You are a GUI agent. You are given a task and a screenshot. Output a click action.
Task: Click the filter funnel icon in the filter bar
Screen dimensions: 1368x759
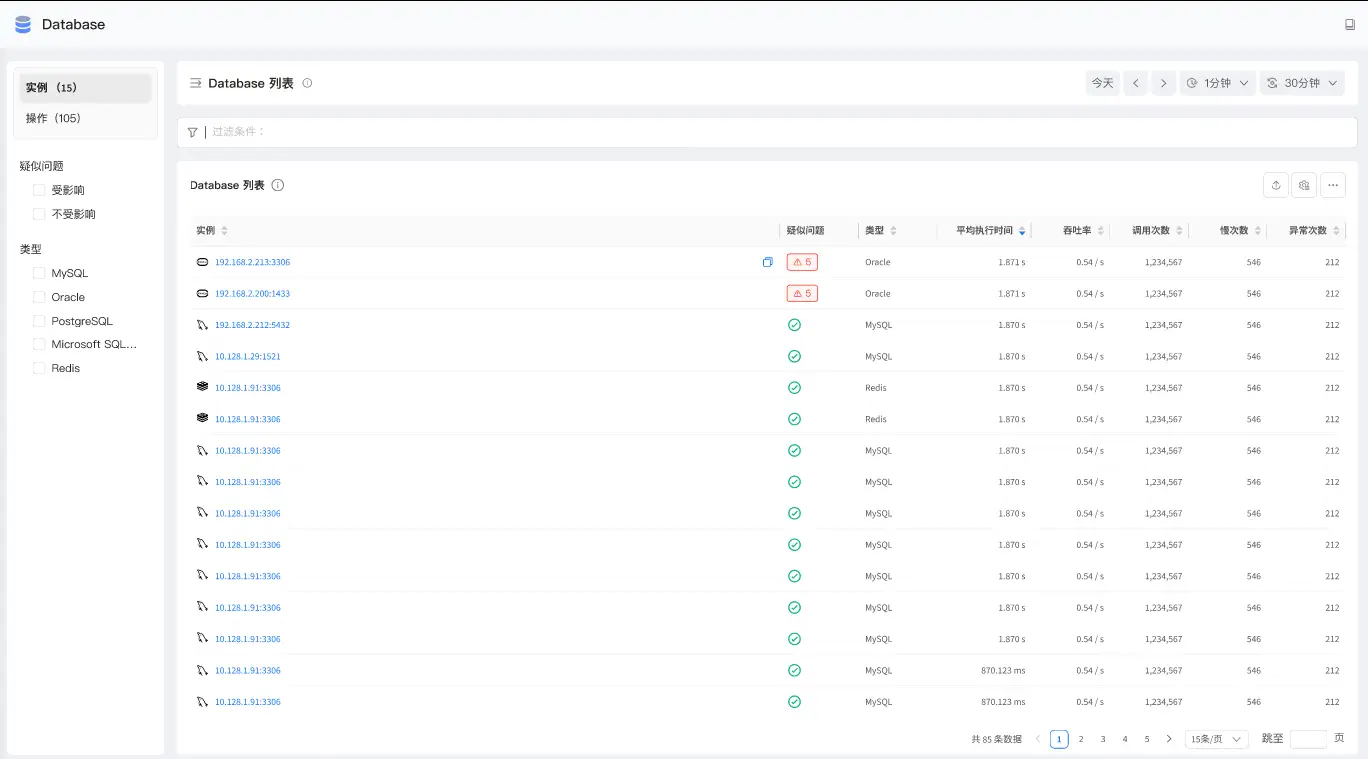192,131
